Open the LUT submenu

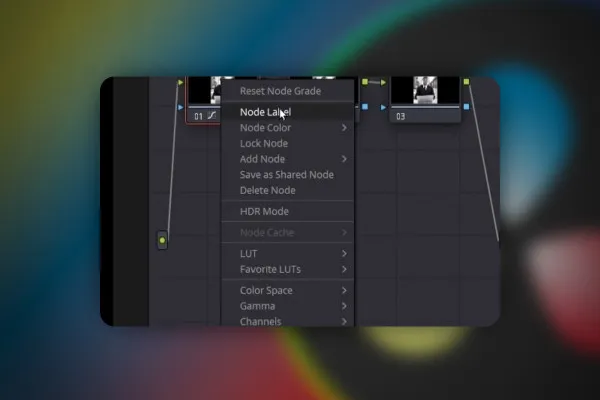pyautogui.click(x=288, y=254)
